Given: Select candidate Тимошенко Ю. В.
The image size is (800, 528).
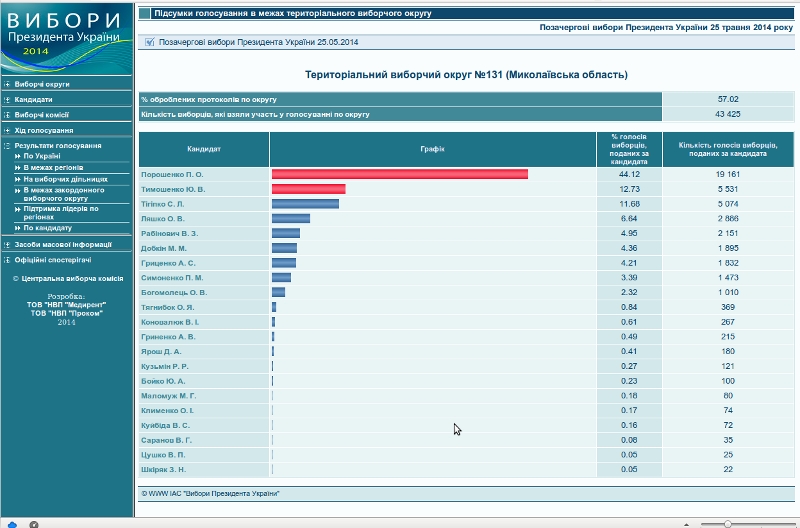Looking at the screenshot, I should (173, 189).
